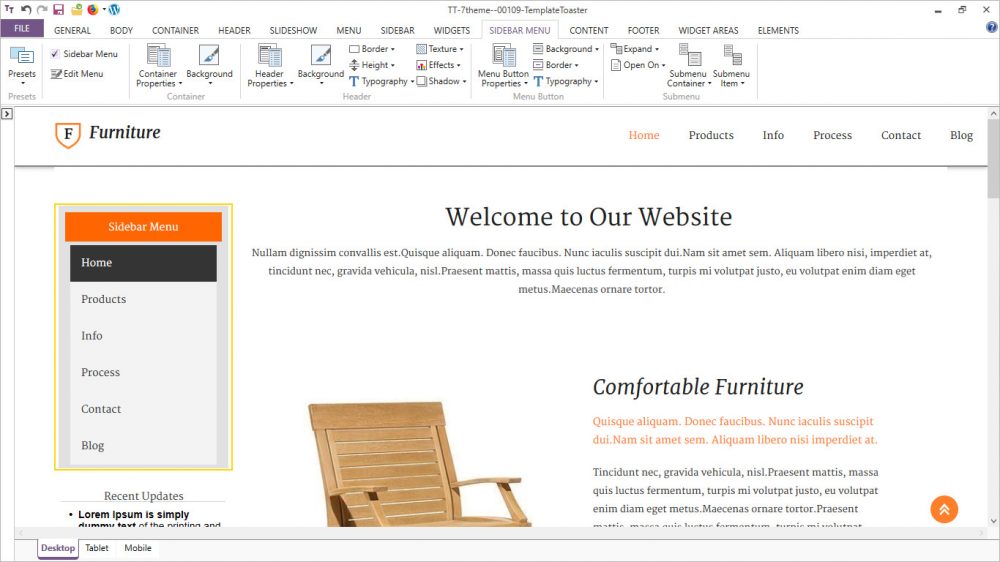Switch to the WIDGET AREAS ribbon tab

point(708,31)
